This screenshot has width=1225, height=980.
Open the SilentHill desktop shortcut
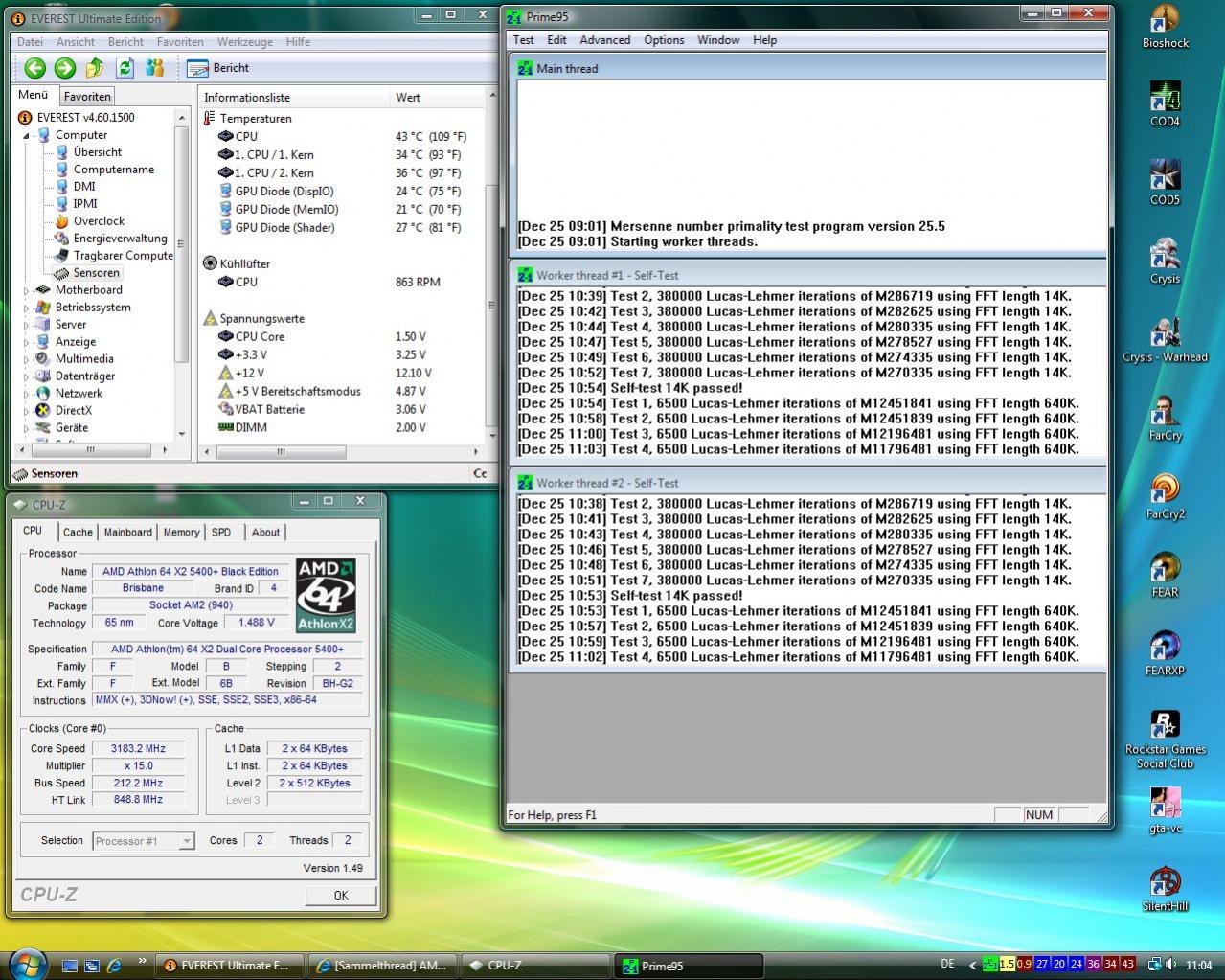coord(1165,890)
